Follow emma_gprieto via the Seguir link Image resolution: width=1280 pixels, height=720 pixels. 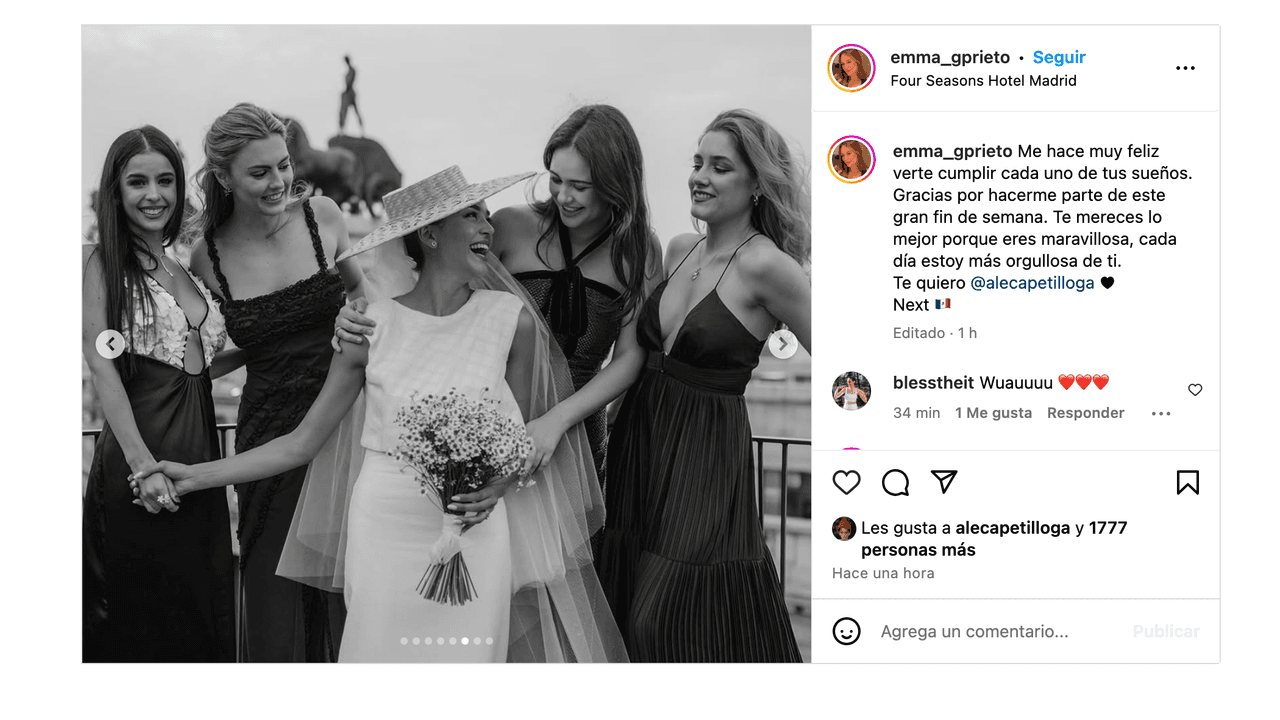1059,57
